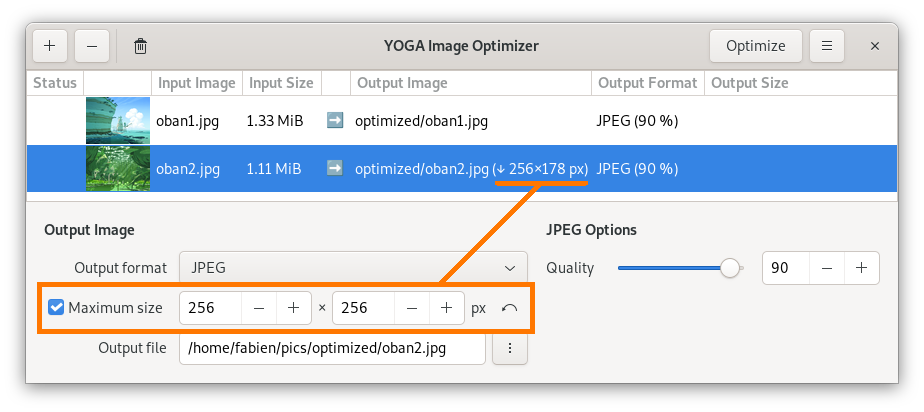Screen dimensions: 924x412
Task: Click the trash clear-all icon
Action: pos(141,46)
